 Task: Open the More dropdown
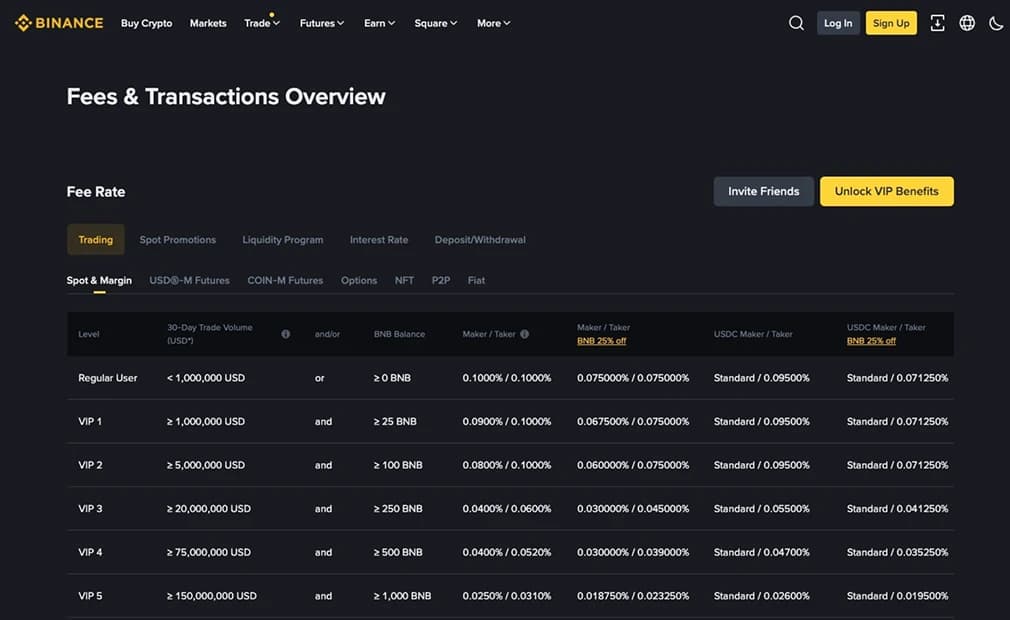(493, 23)
